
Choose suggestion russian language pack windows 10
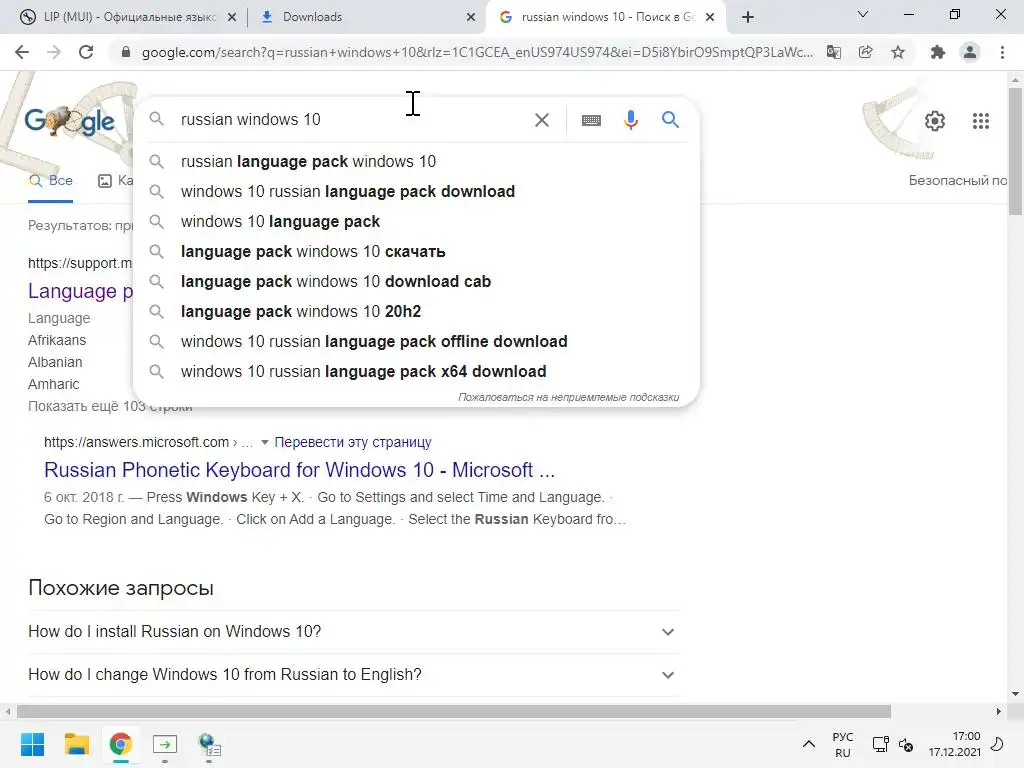coord(416,161)
